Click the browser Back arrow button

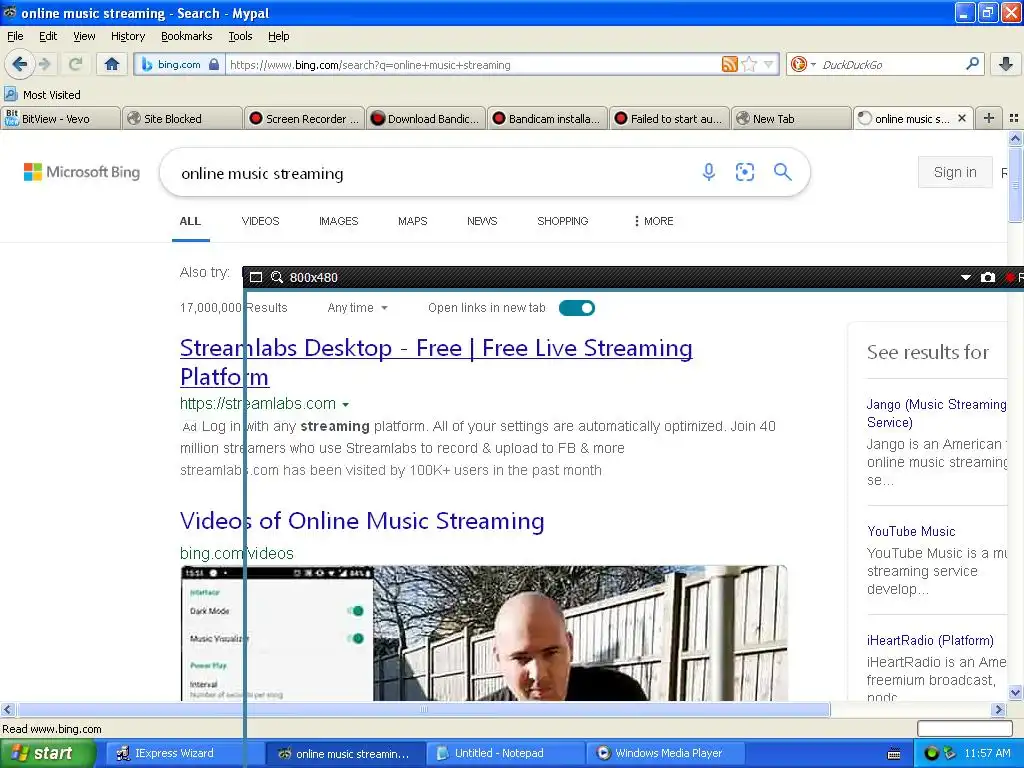(x=19, y=65)
